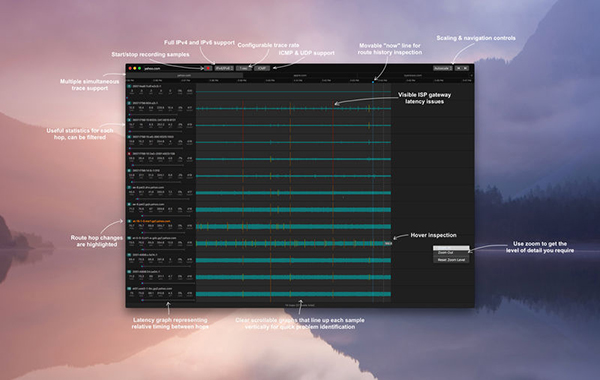Switch to the yahoo.com trace tab
This screenshot has height=380, width=600.
184,75
